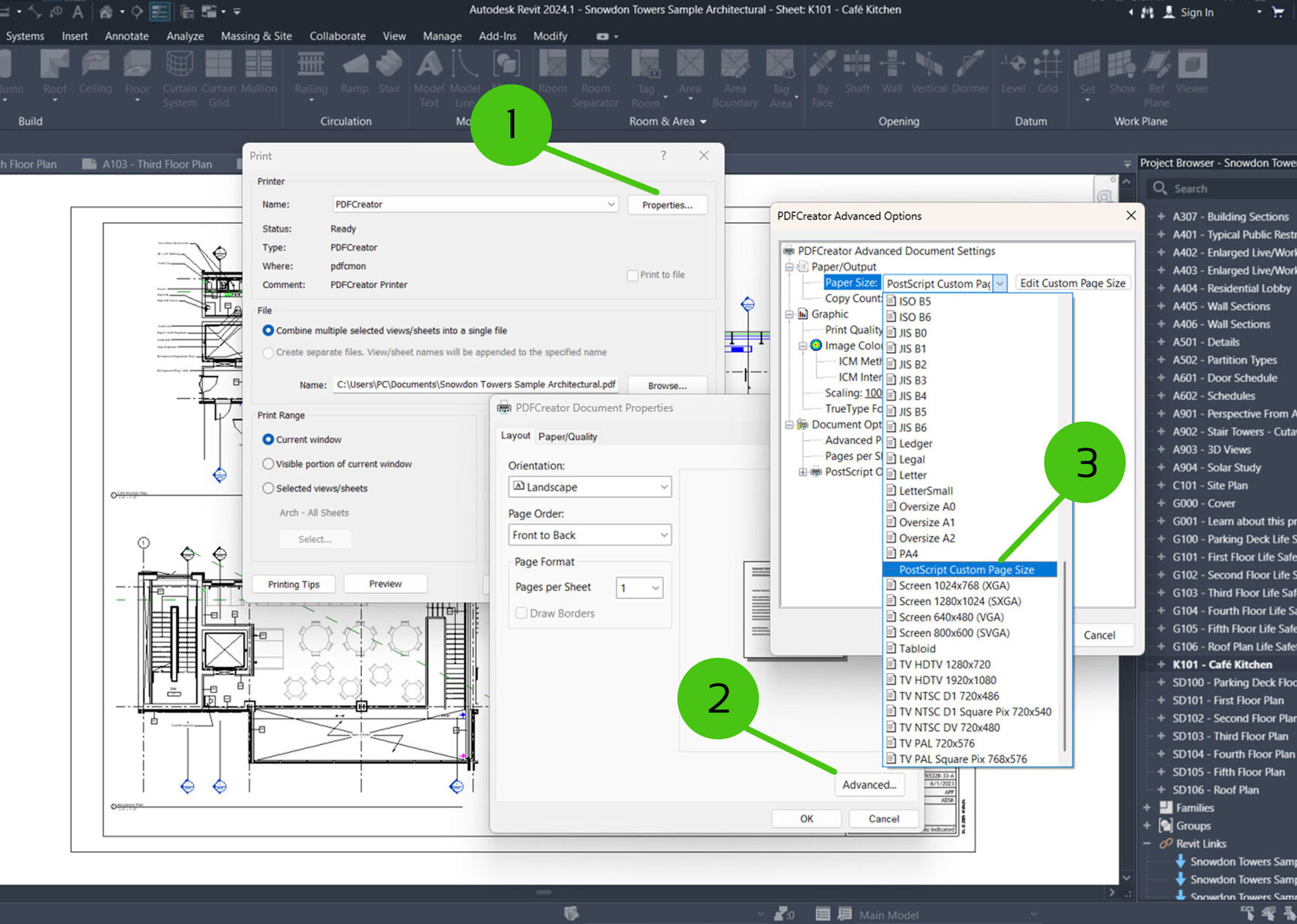Viewport: 1297px width, 924px height.
Task: Select the Roof tool in Build panel
Action: pos(54,75)
